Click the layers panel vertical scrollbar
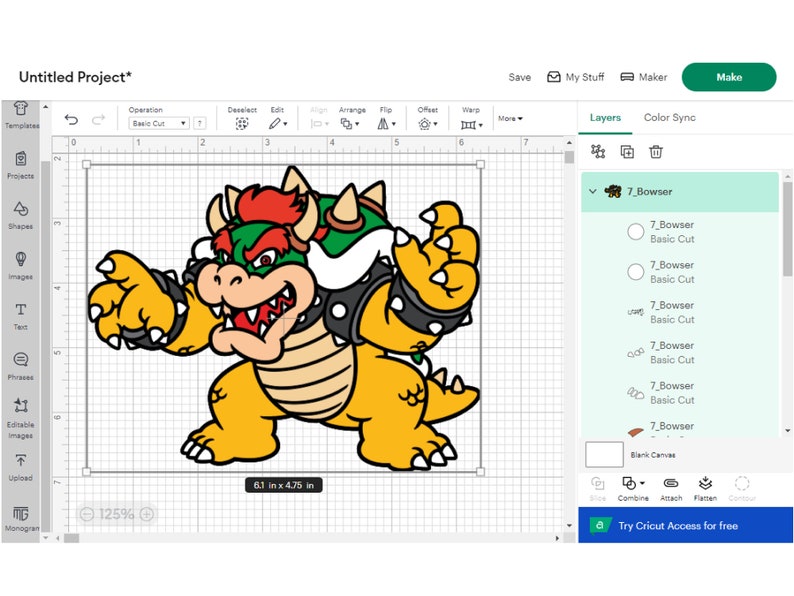 point(787,228)
